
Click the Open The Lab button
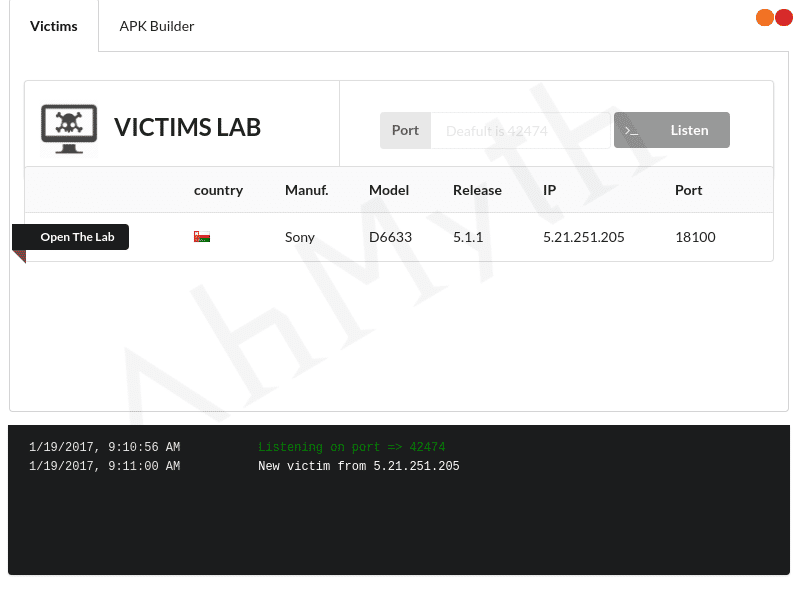71,237
